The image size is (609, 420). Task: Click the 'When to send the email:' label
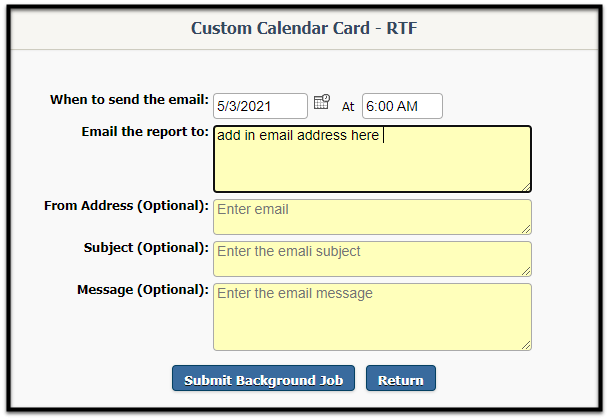click(x=129, y=99)
